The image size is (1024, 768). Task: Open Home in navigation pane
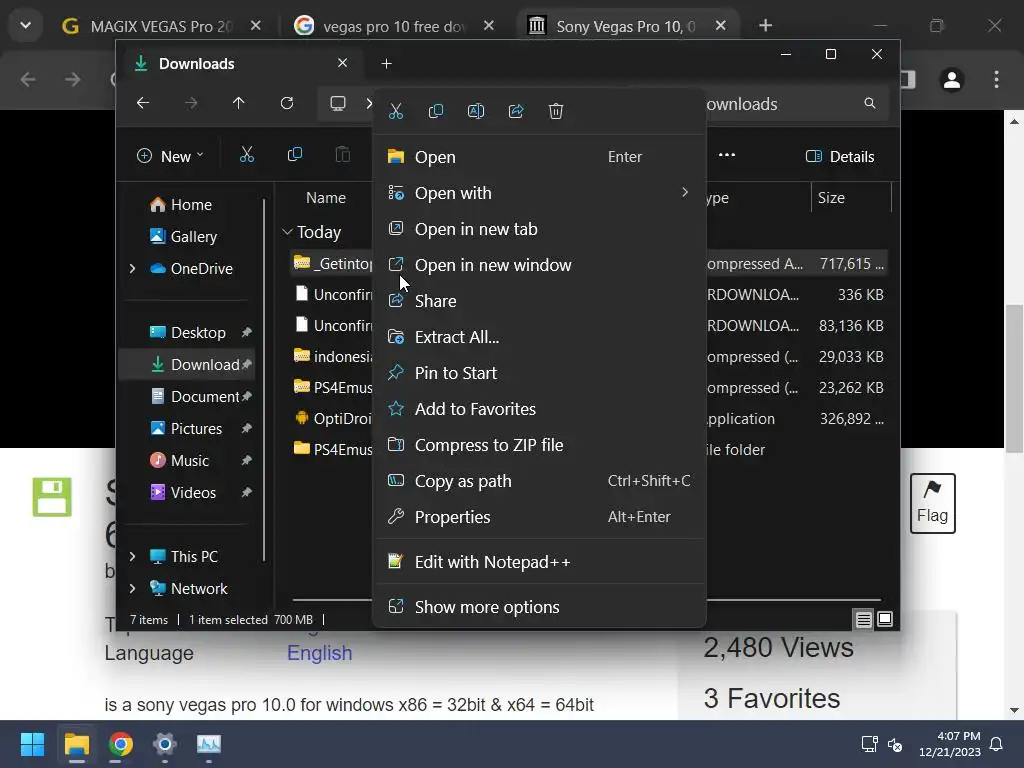[180, 204]
